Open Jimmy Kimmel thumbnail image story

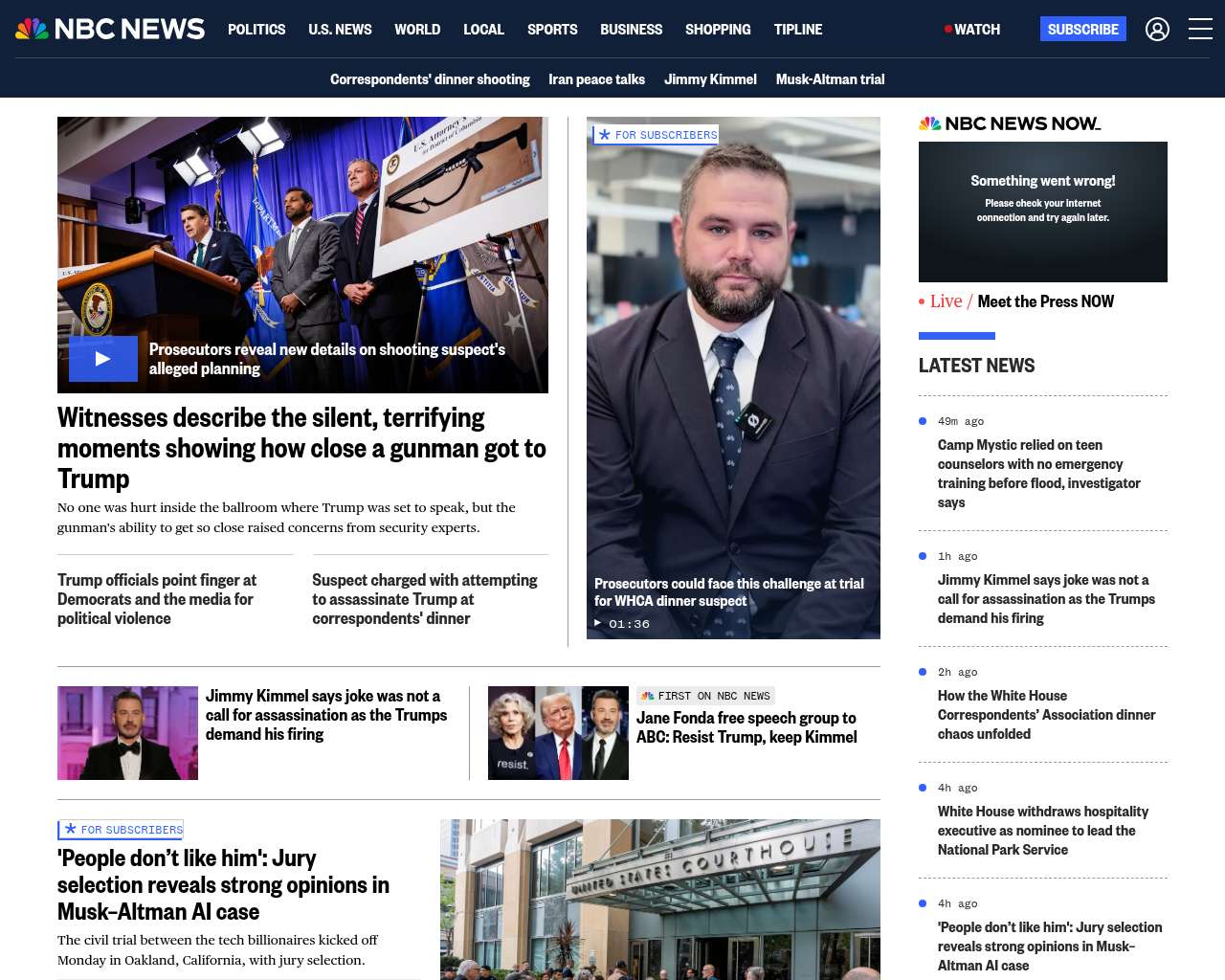pyautogui.click(x=127, y=733)
